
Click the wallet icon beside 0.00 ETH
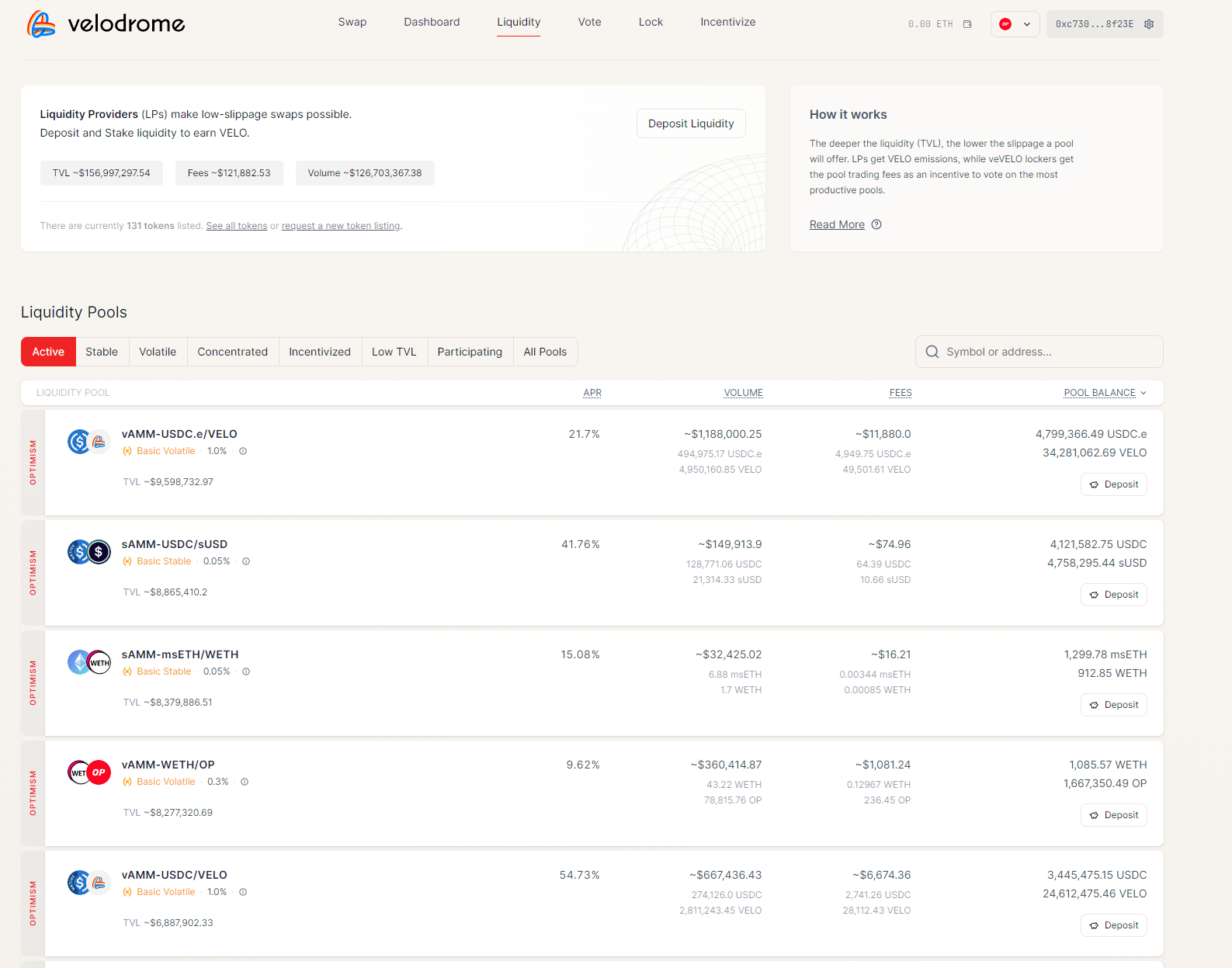coord(967,24)
